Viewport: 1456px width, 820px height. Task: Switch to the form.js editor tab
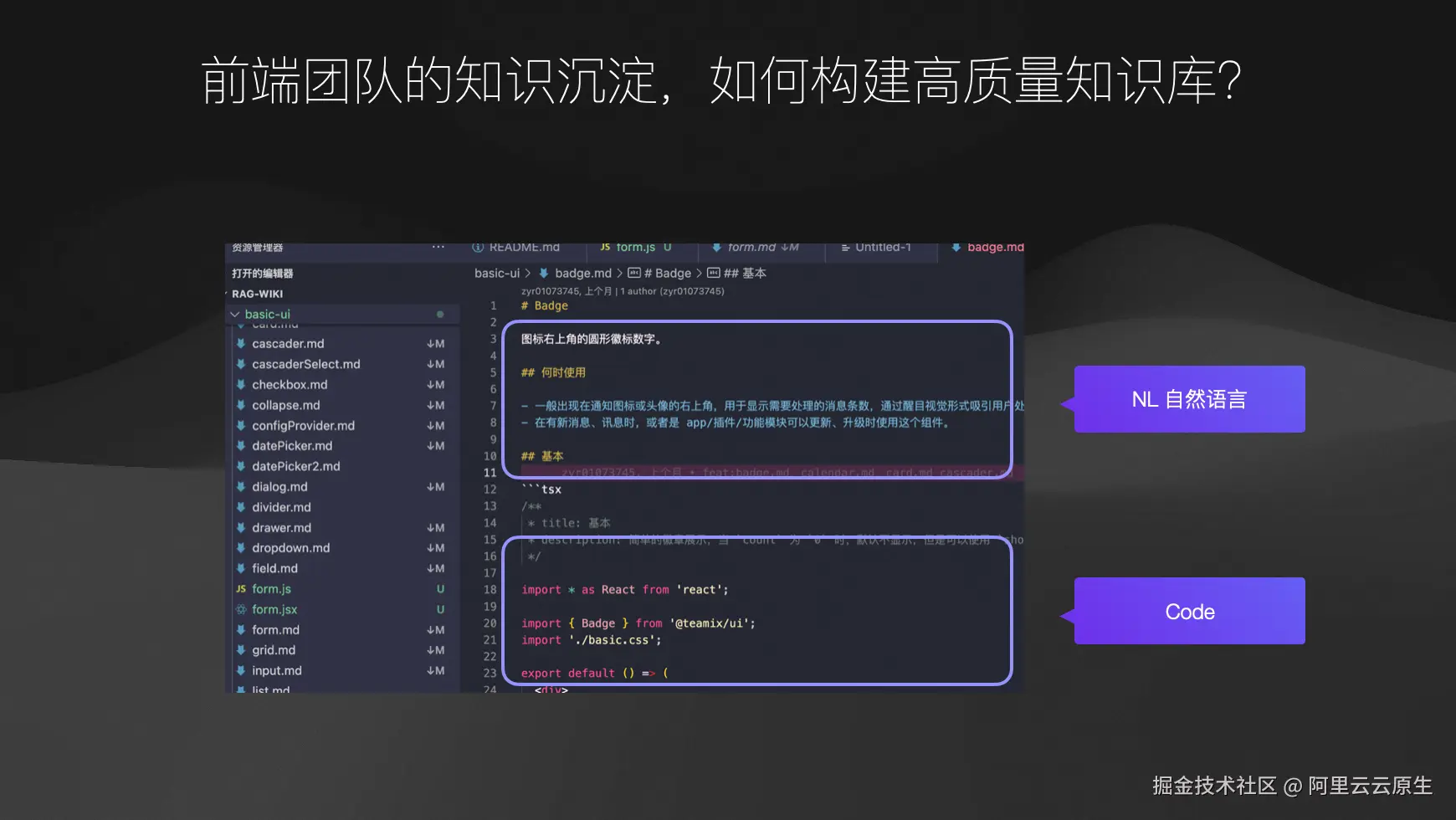[x=636, y=247]
